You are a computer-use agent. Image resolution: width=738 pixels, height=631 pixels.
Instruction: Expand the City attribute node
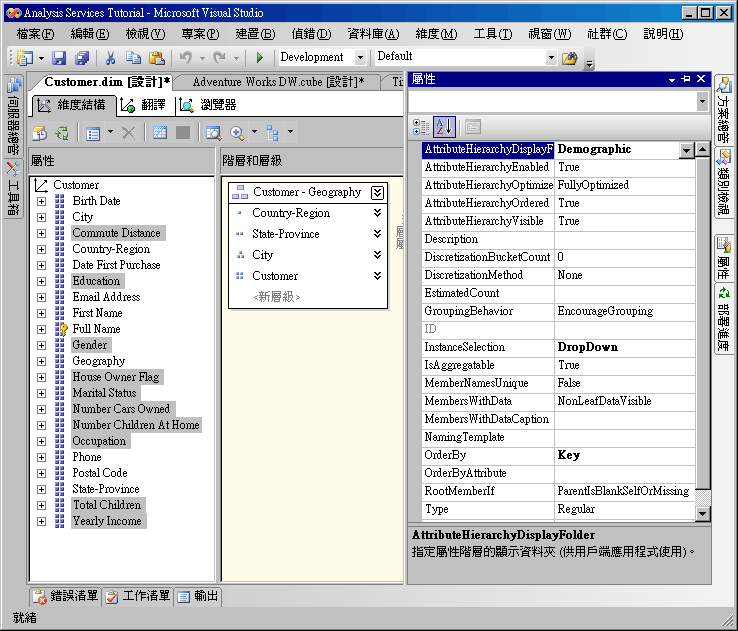(x=41, y=217)
